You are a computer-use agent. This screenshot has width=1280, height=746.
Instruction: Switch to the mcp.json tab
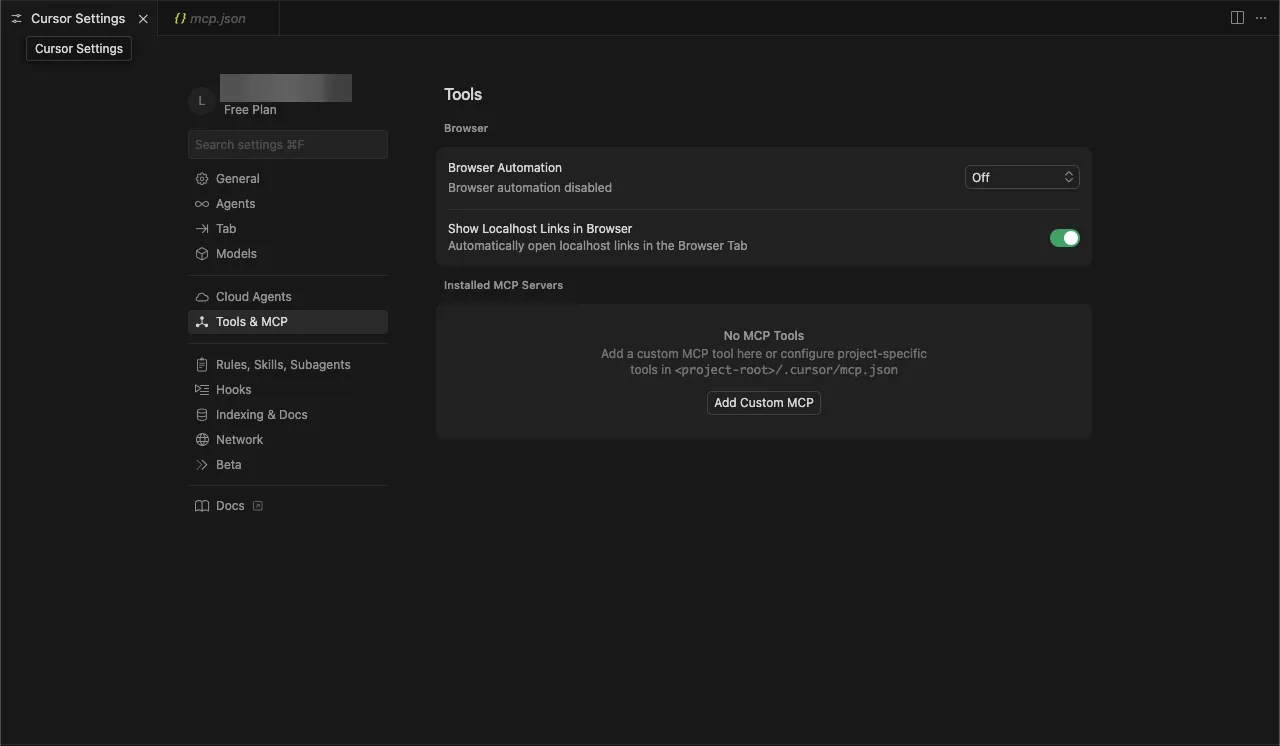coord(218,17)
